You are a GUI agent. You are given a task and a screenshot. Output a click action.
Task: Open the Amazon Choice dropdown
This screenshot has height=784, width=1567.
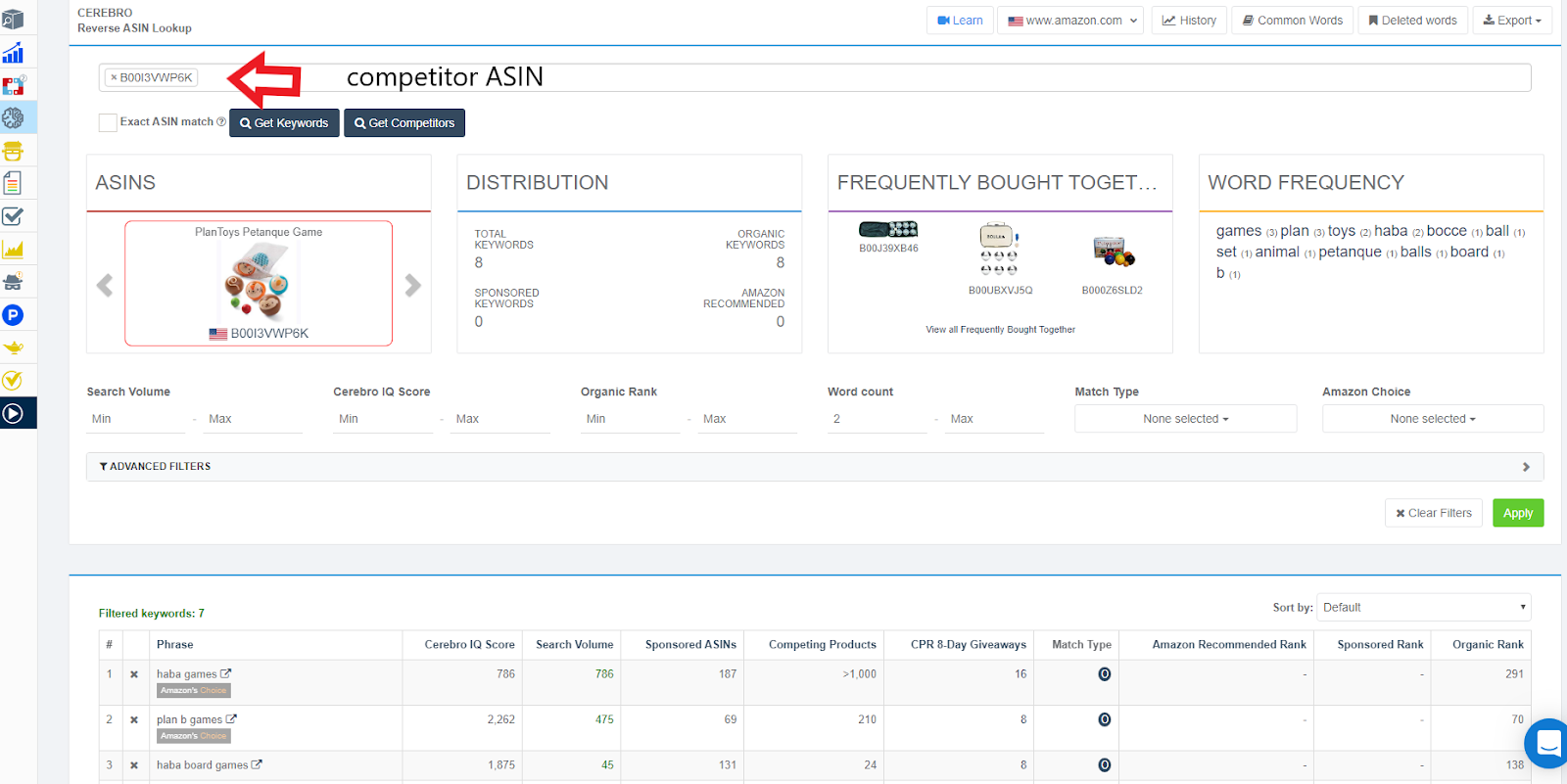[1432, 419]
